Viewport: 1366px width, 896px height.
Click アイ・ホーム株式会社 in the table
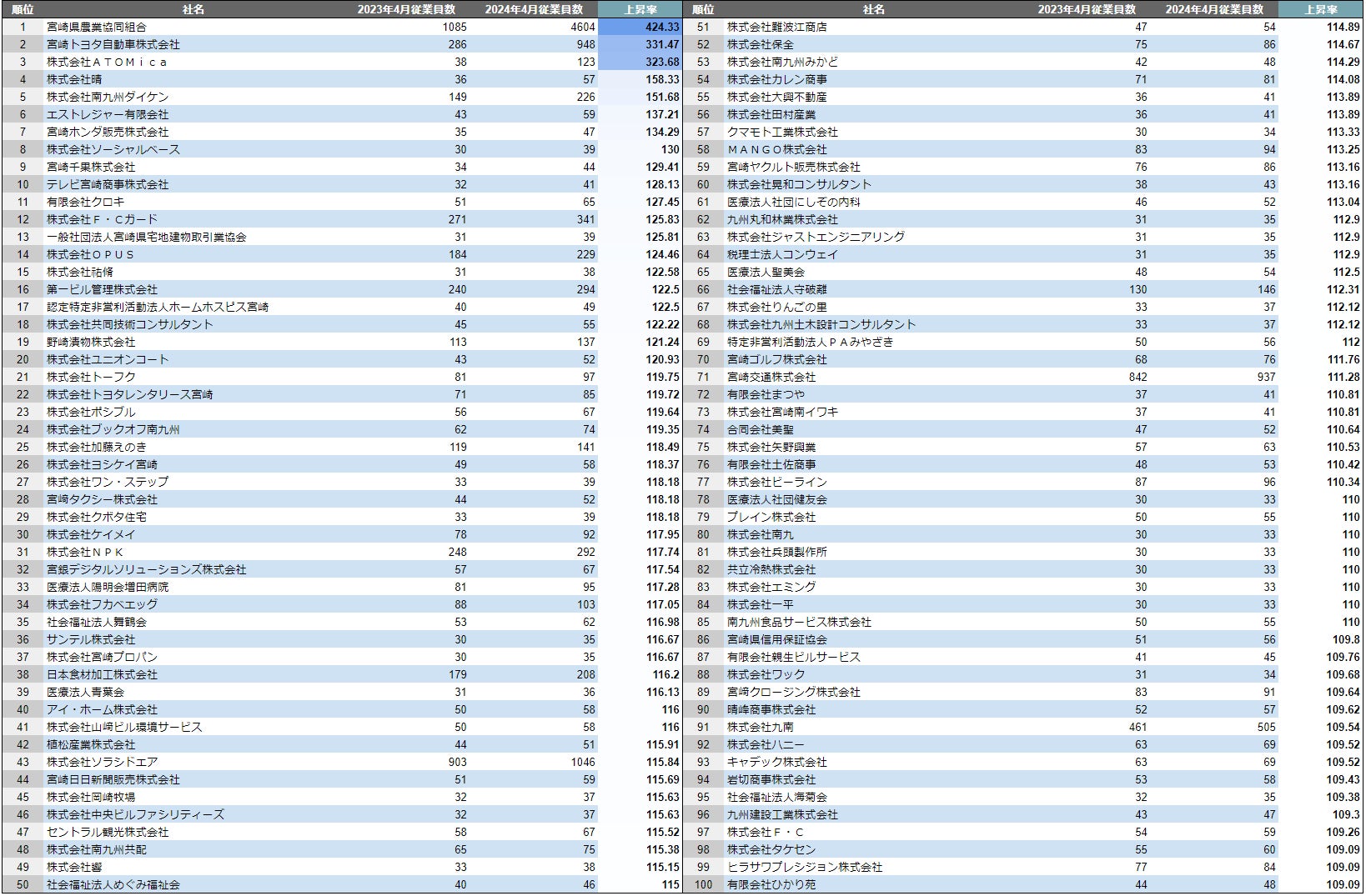click(x=102, y=709)
